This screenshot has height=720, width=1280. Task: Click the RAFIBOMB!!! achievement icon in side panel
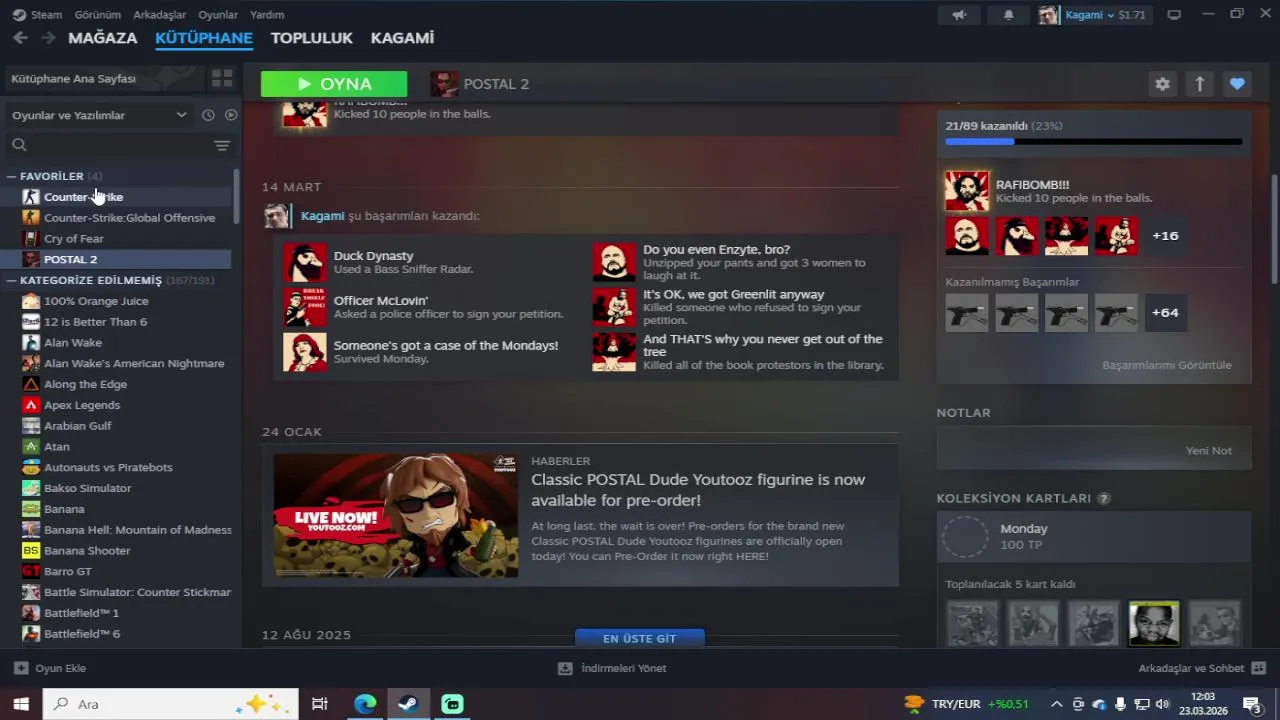tap(967, 191)
